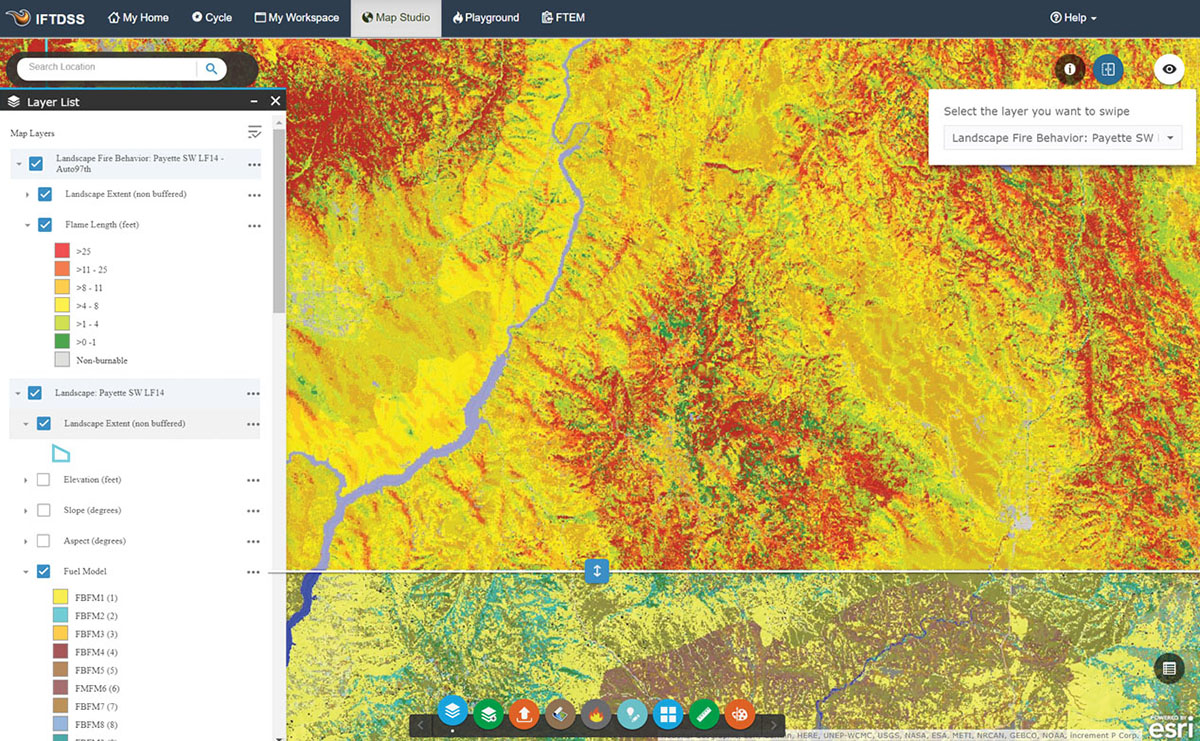The image size is (1200, 741).
Task: Show next widgets with right arrow
Action: click(x=772, y=724)
